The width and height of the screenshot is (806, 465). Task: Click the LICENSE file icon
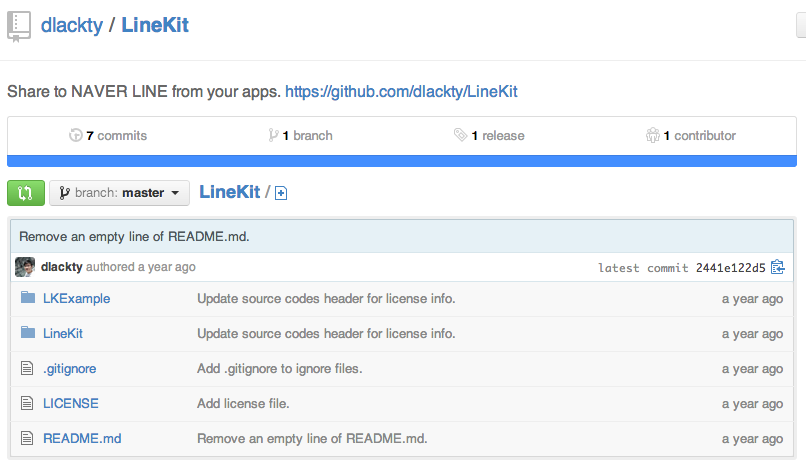27,403
